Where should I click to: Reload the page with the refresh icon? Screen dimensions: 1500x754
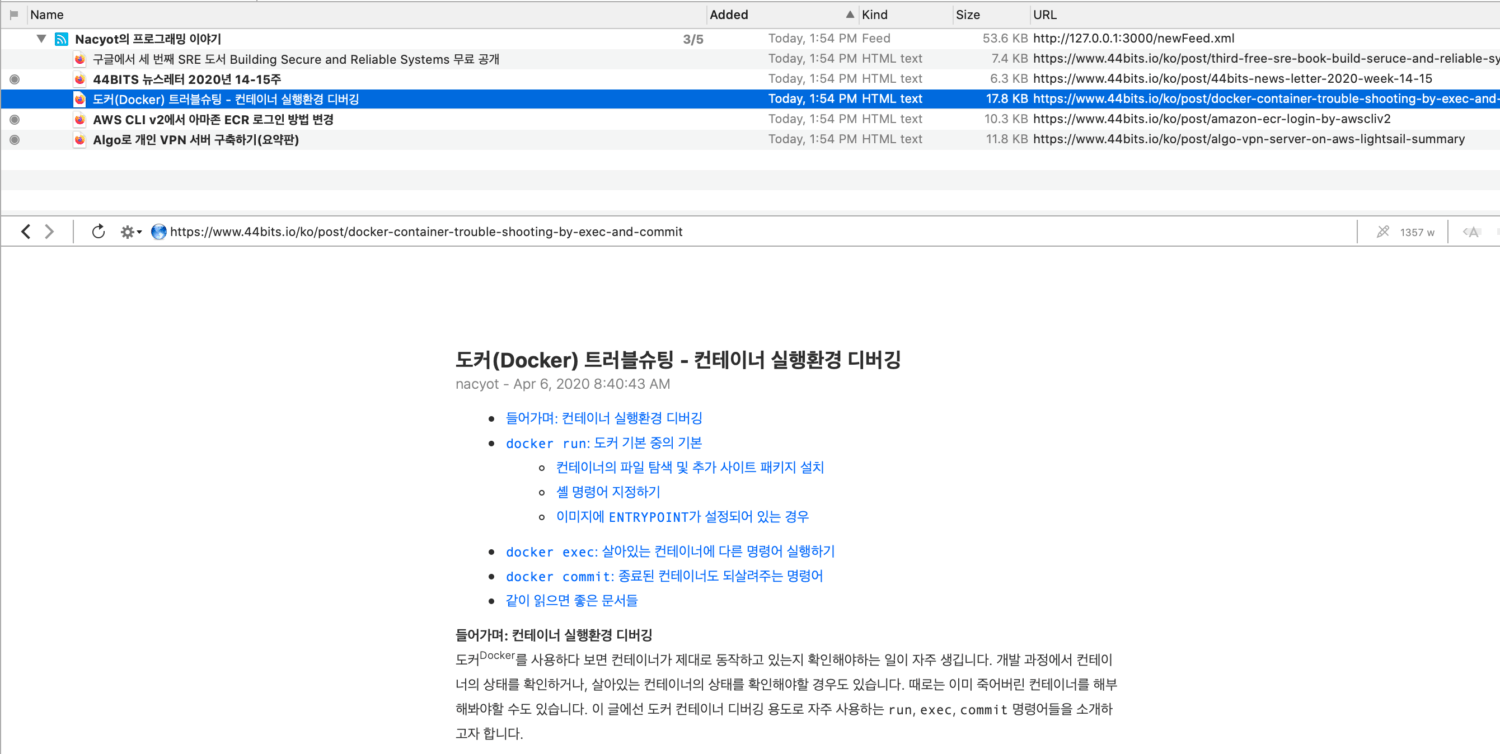(x=98, y=232)
